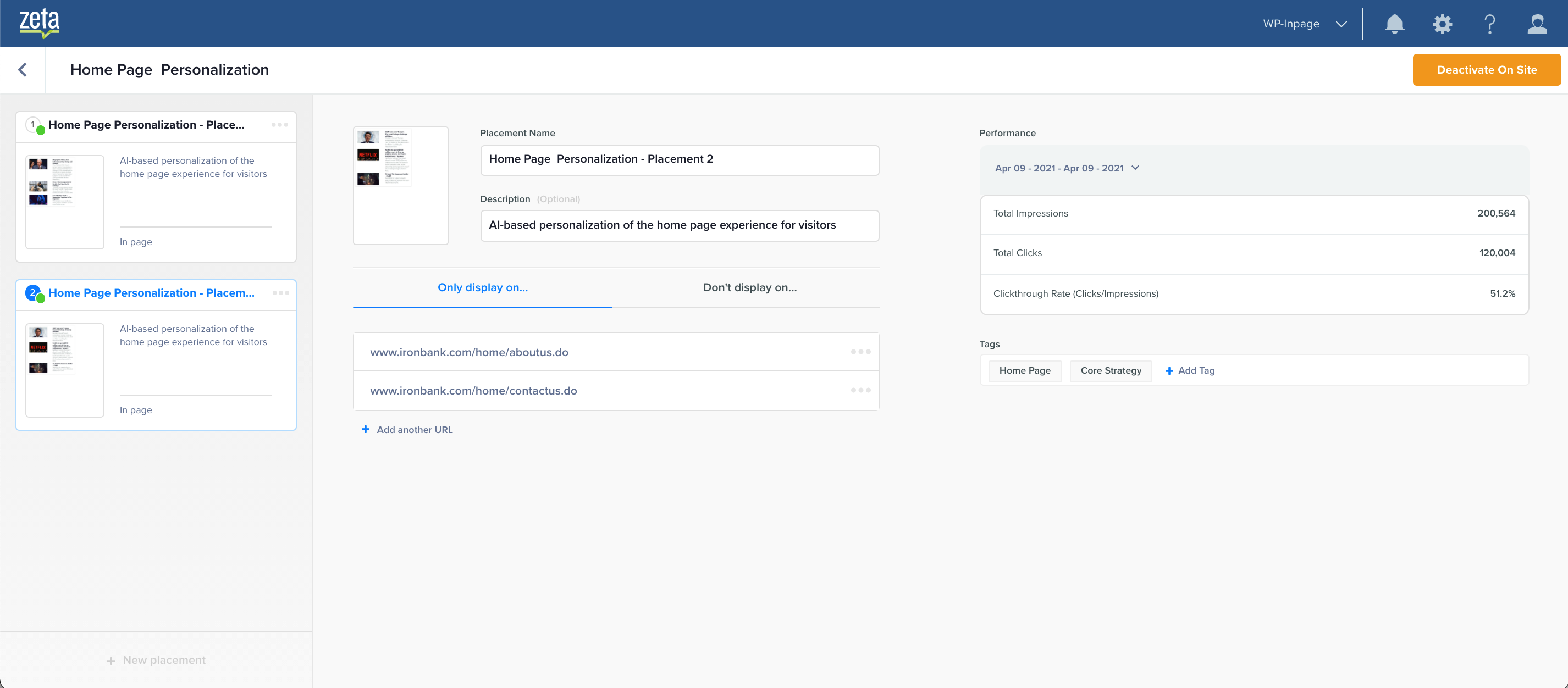Click Deactivate On Site button

[1486, 70]
